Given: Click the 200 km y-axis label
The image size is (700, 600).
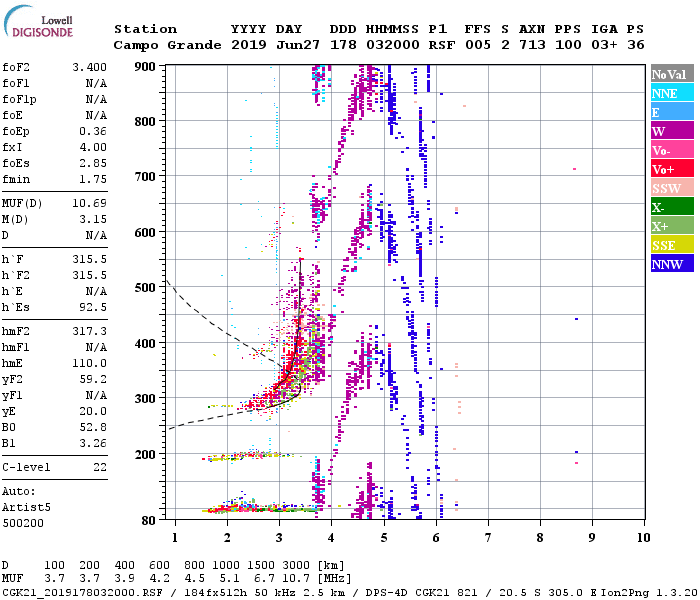Looking at the screenshot, I should pos(145,454).
